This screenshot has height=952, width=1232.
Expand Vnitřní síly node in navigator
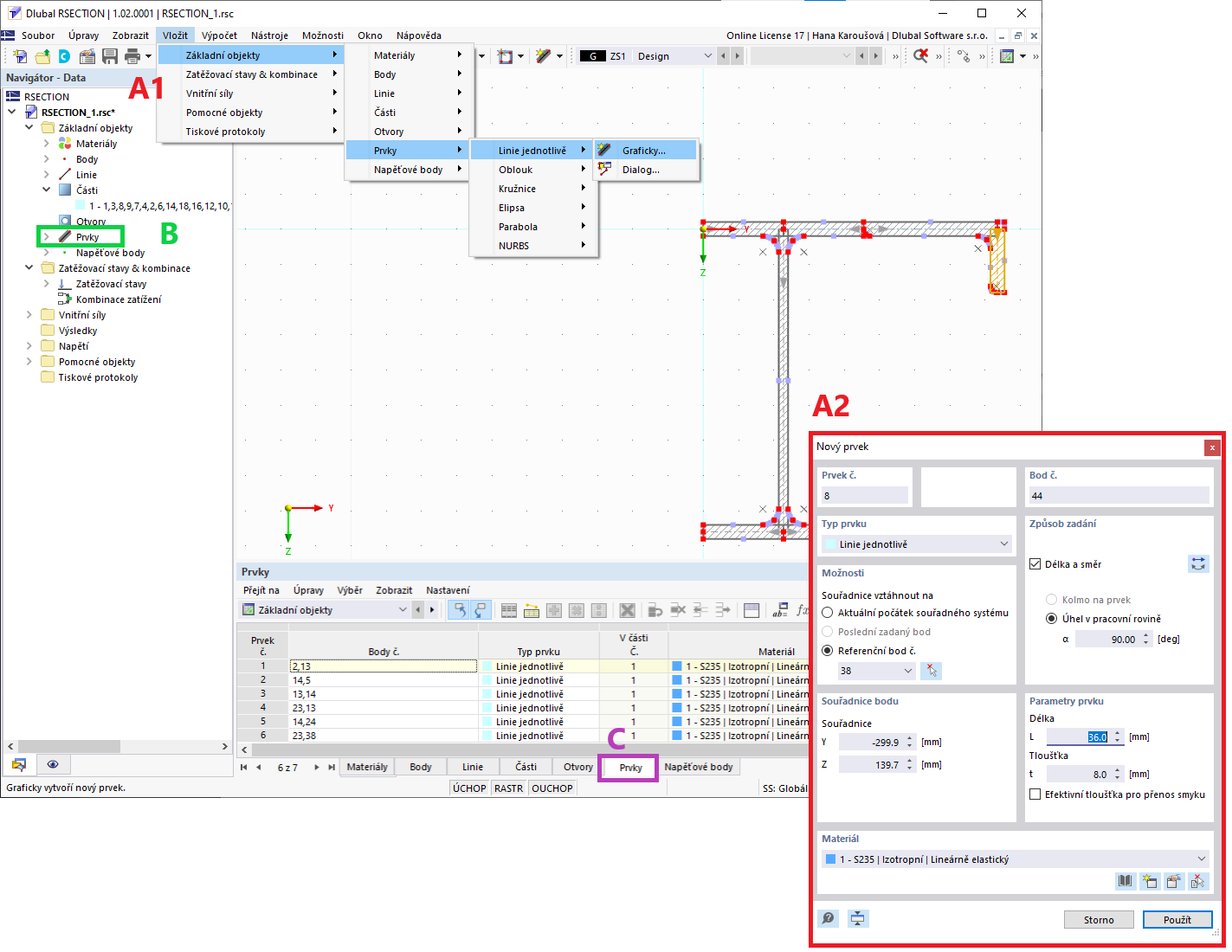(29, 314)
